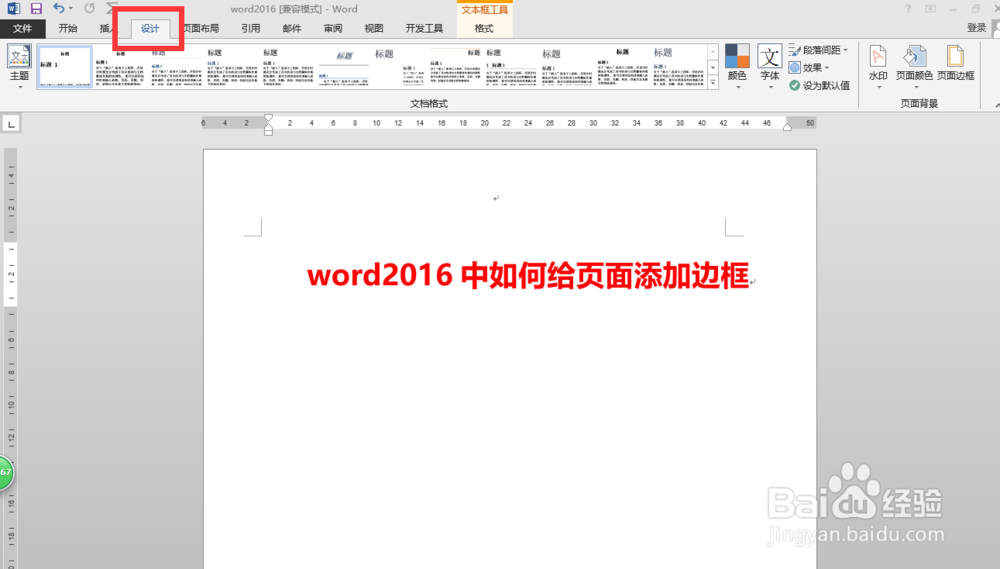1000x569 pixels.
Task: Open the 效果 dropdown arrow
Action: [x=827, y=68]
